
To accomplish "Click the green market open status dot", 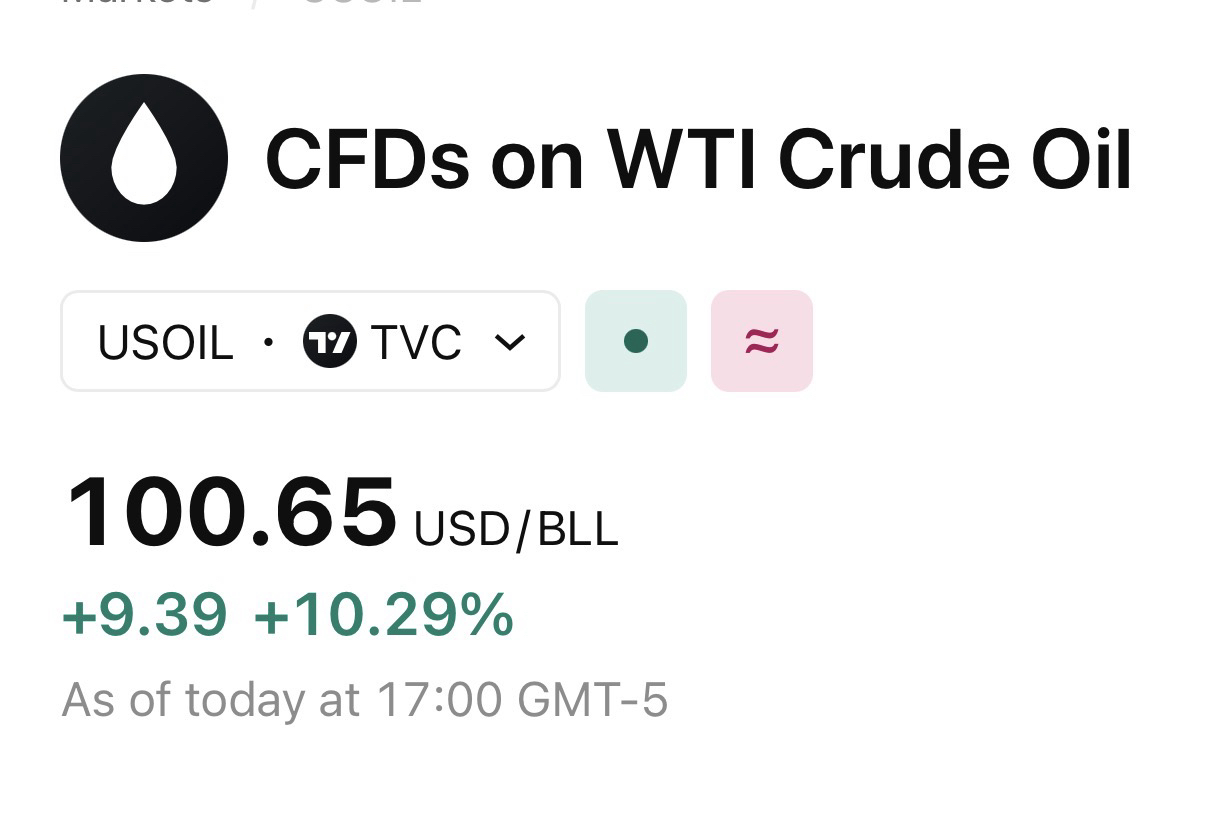I will (635, 342).
